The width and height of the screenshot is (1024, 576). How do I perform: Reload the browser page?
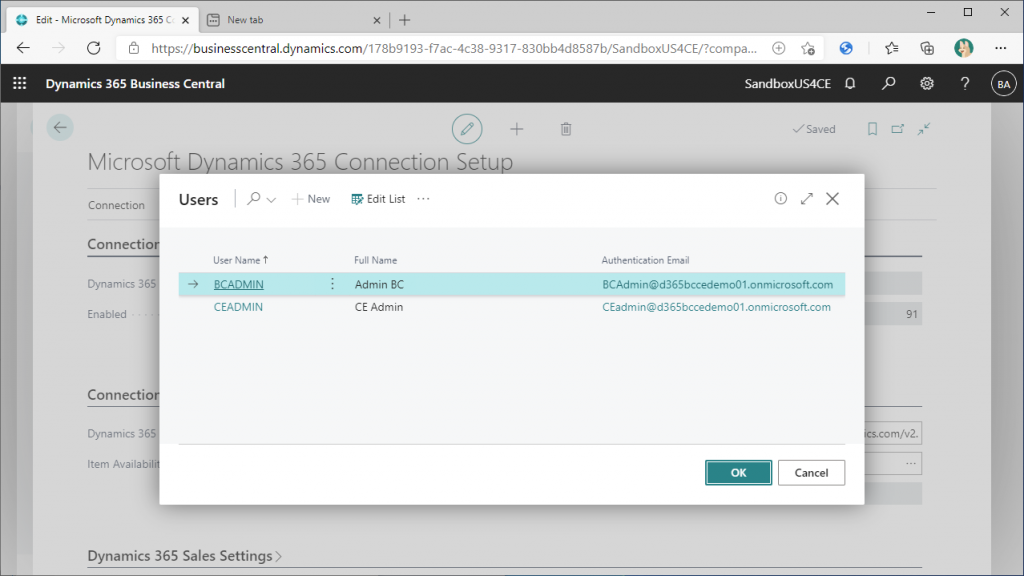(x=94, y=48)
